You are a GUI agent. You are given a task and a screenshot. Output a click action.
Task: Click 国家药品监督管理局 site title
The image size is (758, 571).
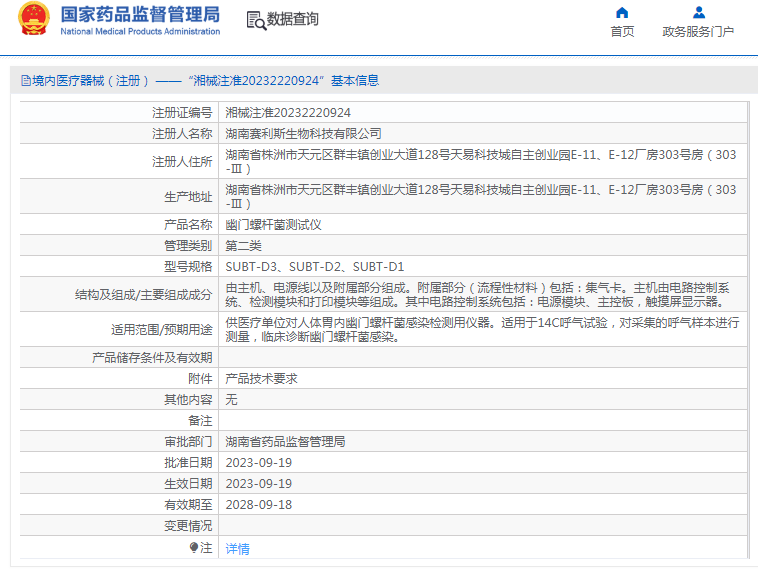click(140, 15)
